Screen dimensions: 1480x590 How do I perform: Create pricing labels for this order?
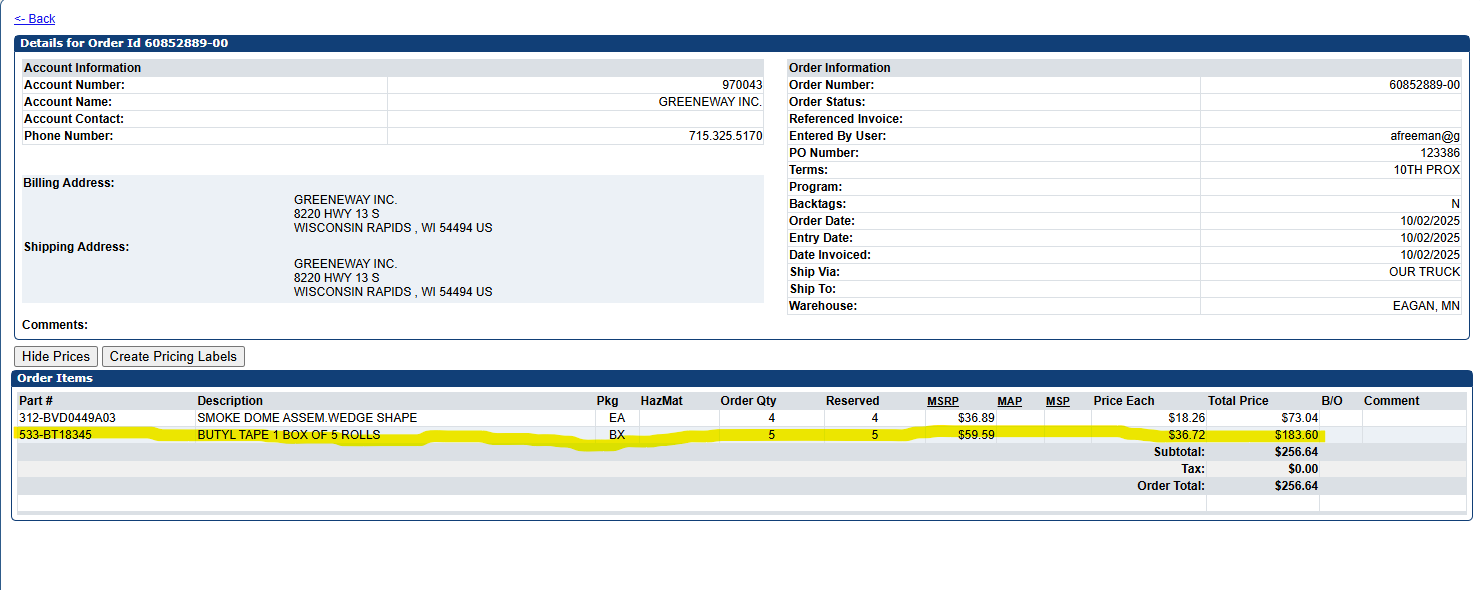(x=173, y=357)
